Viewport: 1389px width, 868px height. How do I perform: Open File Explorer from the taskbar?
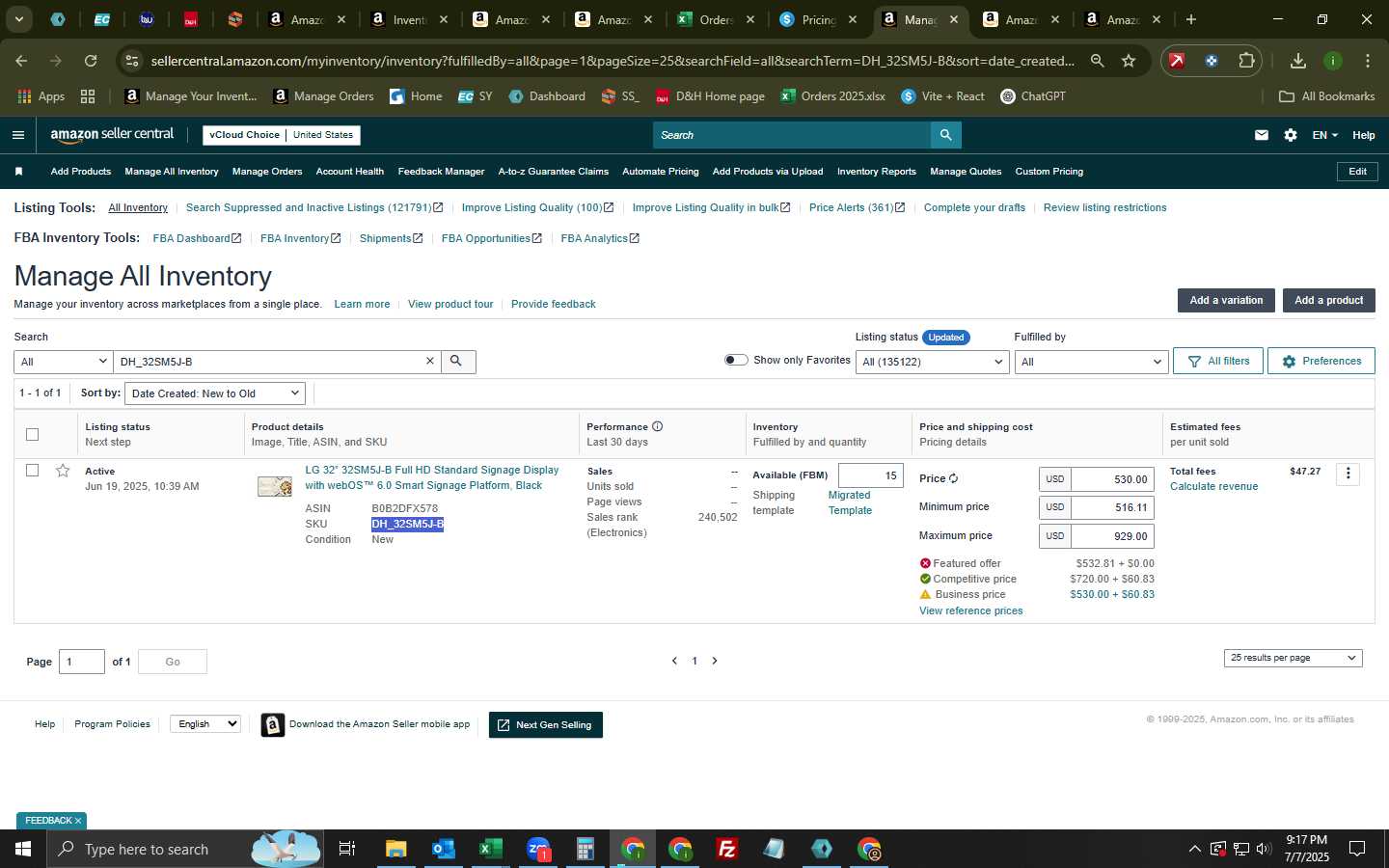pos(395,849)
